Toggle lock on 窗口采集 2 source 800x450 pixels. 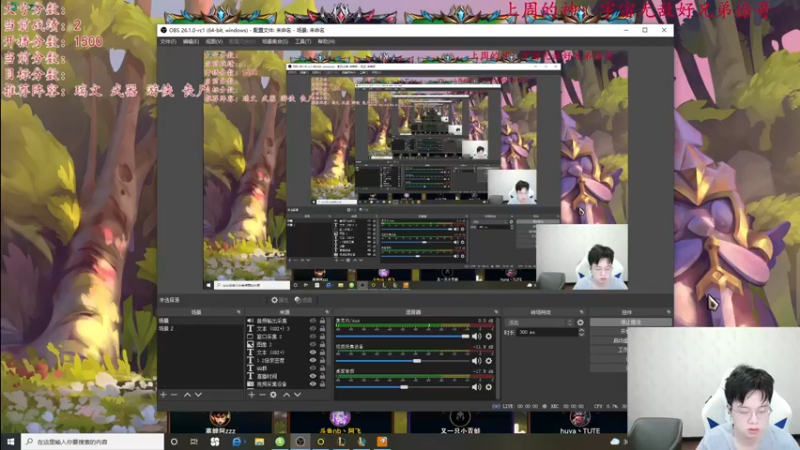pyautogui.click(x=322, y=337)
